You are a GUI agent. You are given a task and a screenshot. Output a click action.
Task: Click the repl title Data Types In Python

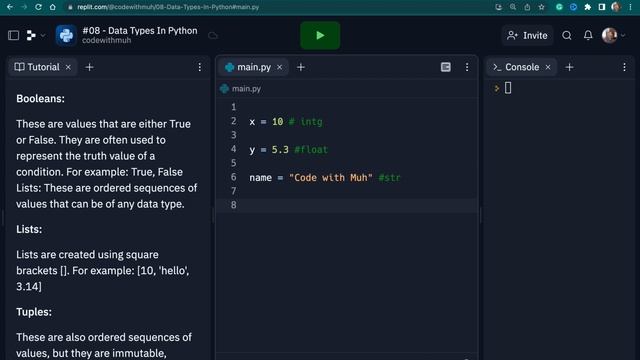(x=140, y=31)
